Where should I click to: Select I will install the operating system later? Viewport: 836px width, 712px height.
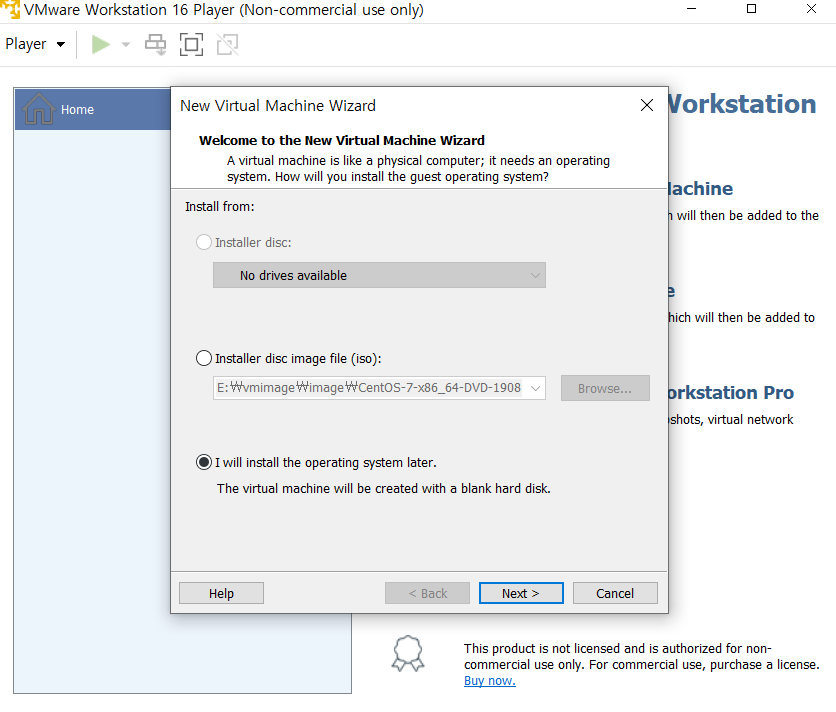click(204, 462)
